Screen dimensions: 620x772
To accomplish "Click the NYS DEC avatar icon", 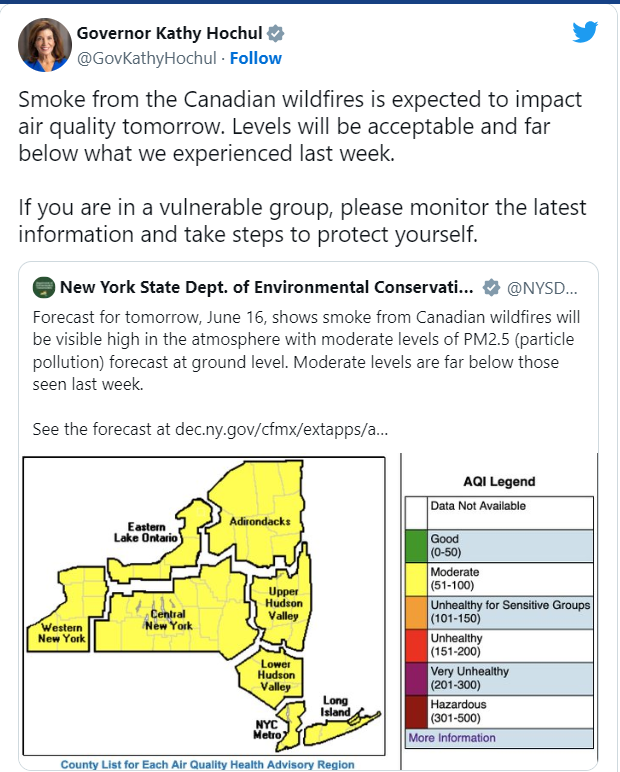I will 44,287.
